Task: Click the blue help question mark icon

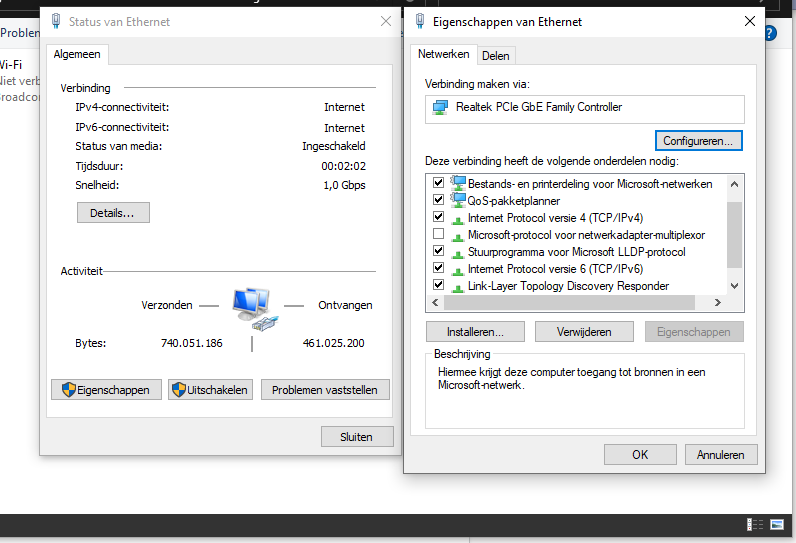Action: [x=770, y=33]
